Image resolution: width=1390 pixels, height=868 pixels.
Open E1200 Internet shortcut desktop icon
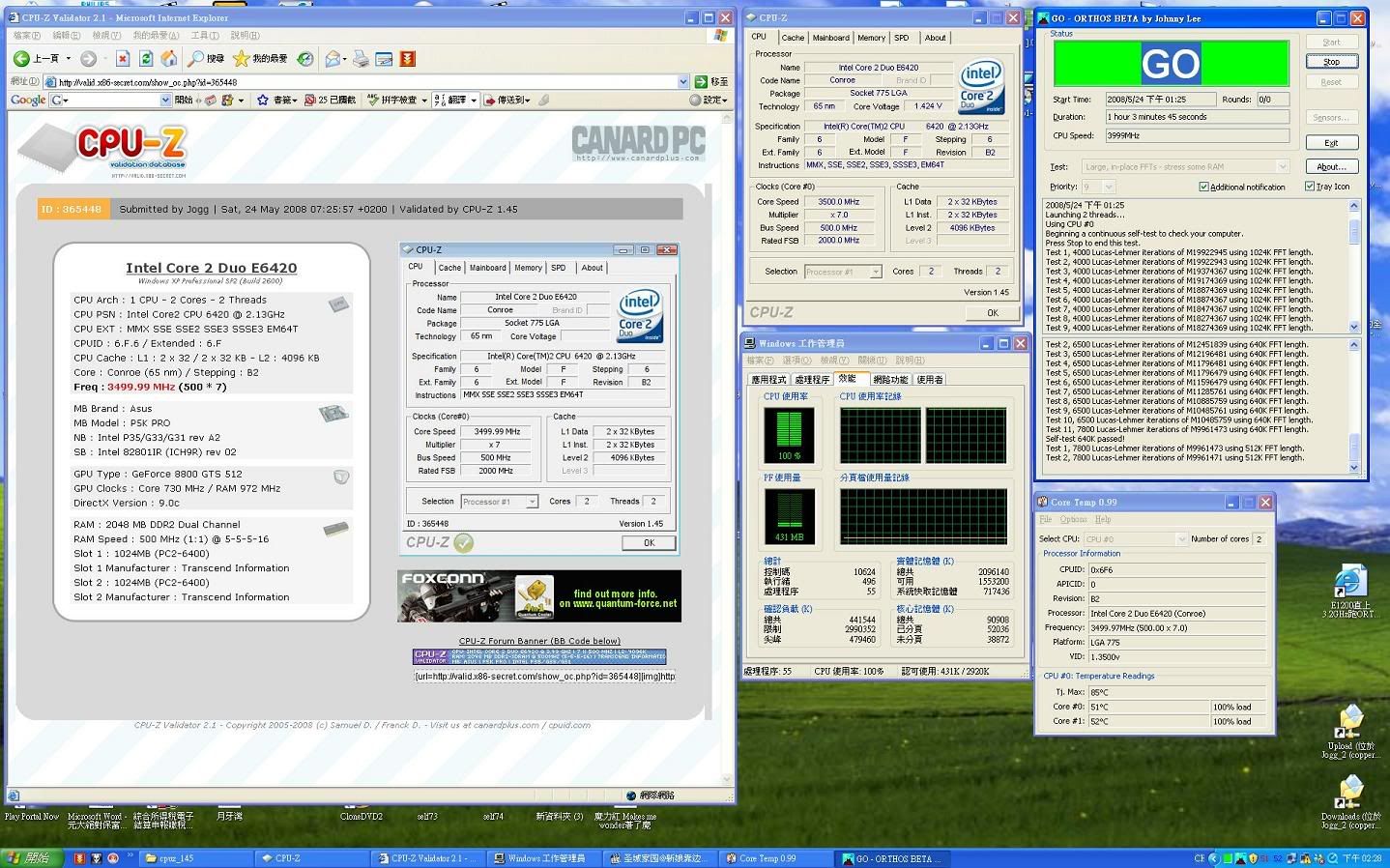[x=1349, y=592]
